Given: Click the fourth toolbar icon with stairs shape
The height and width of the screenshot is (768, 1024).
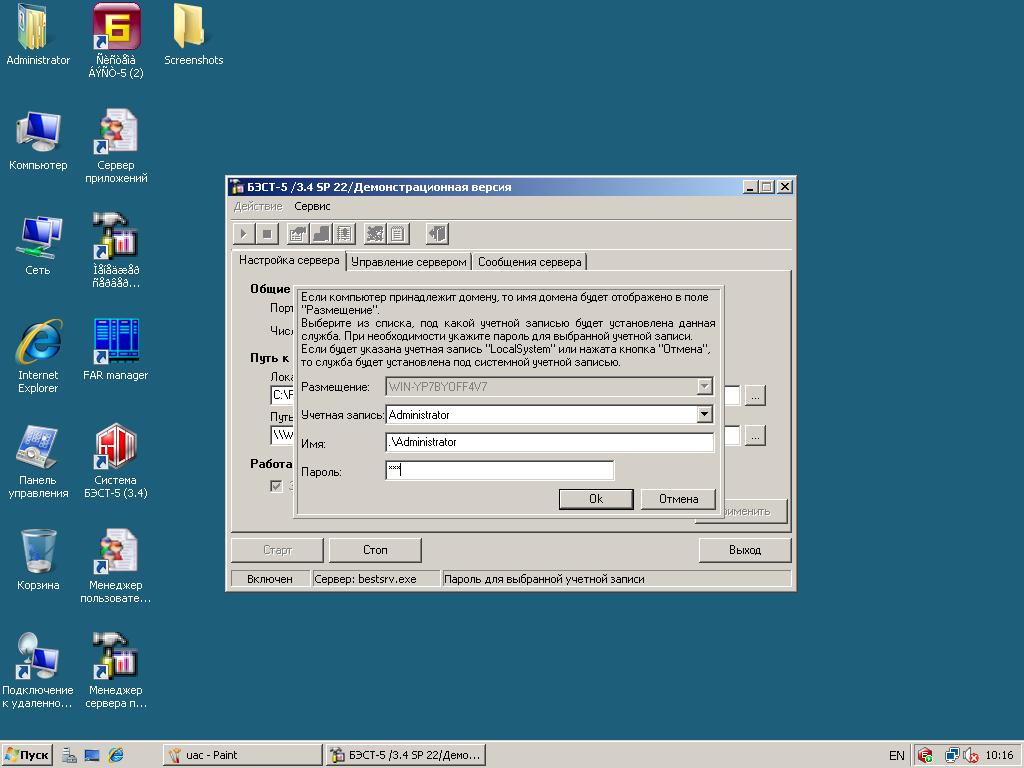Looking at the screenshot, I should click(x=321, y=234).
